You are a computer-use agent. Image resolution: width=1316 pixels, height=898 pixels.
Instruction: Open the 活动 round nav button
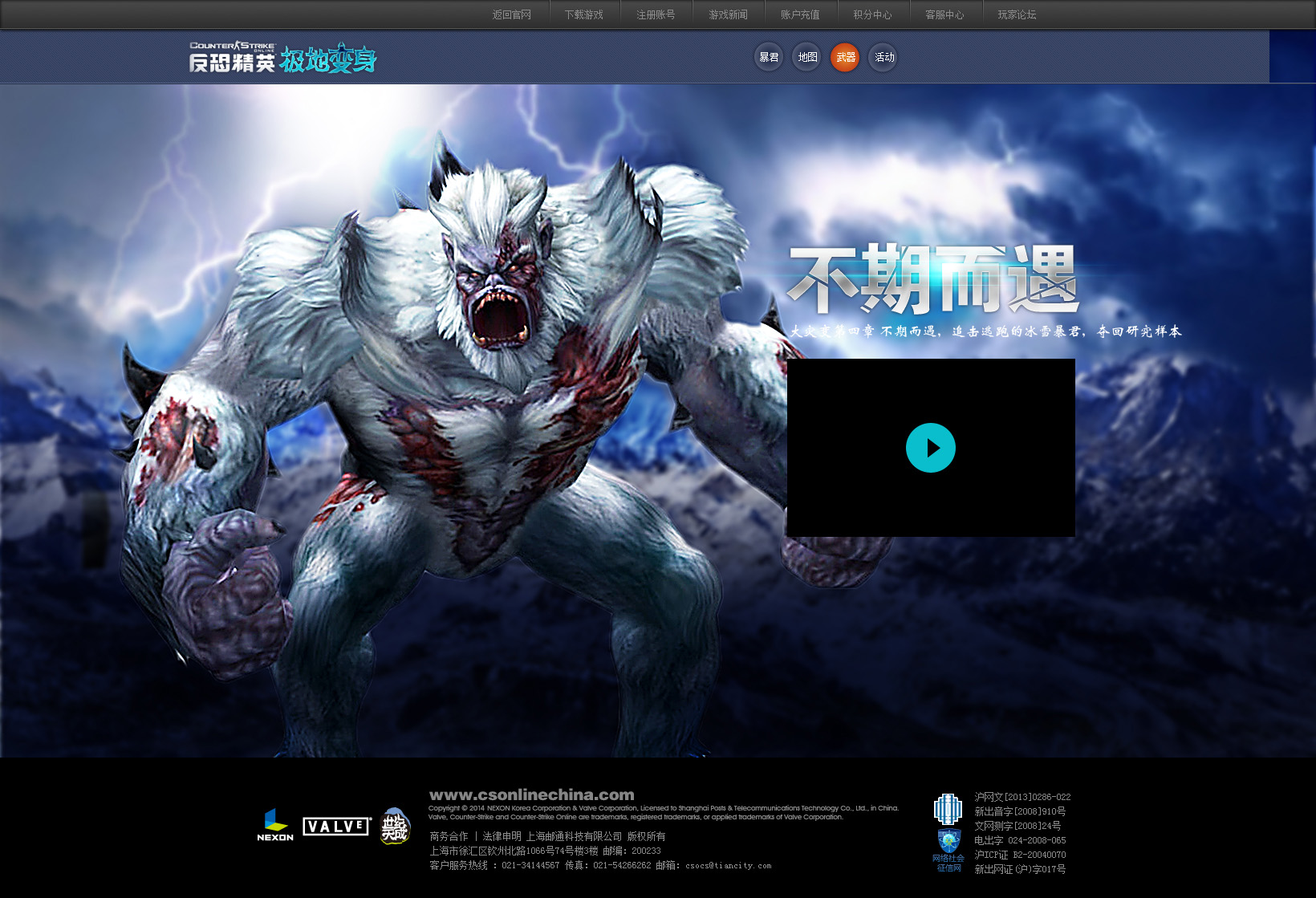click(x=883, y=57)
